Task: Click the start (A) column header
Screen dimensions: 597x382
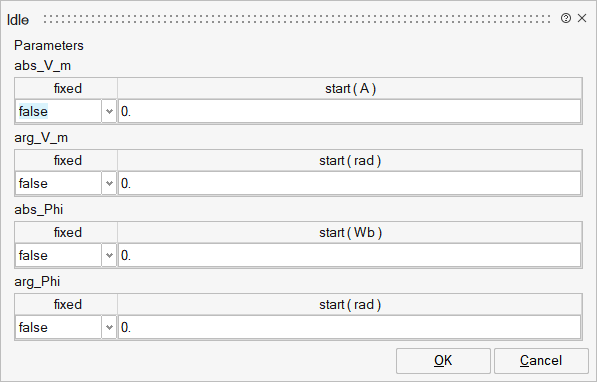Action: coord(350,88)
